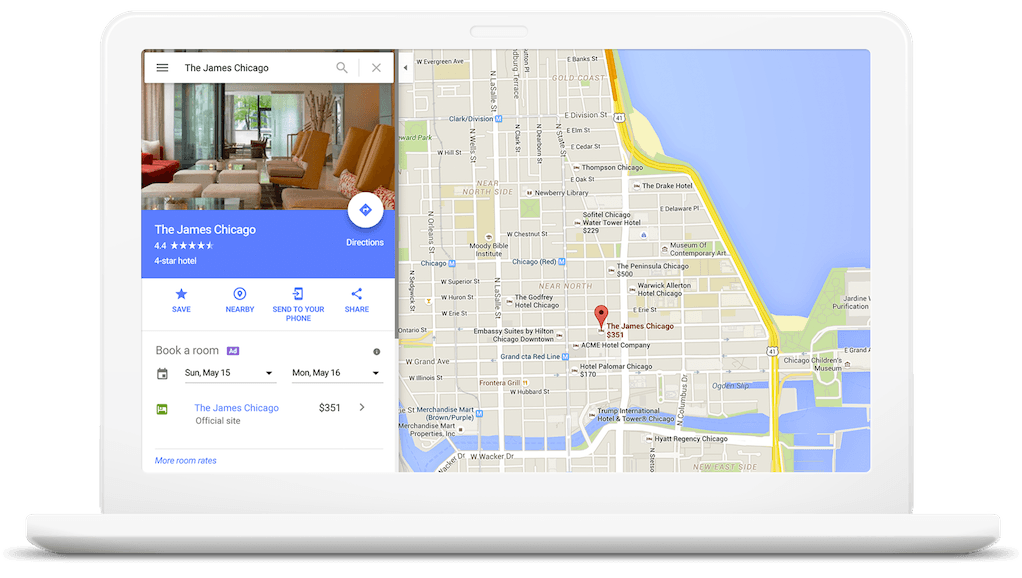Open More room rates link
Image resolution: width=1022 pixels, height=578 pixels.
click(186, 461)
